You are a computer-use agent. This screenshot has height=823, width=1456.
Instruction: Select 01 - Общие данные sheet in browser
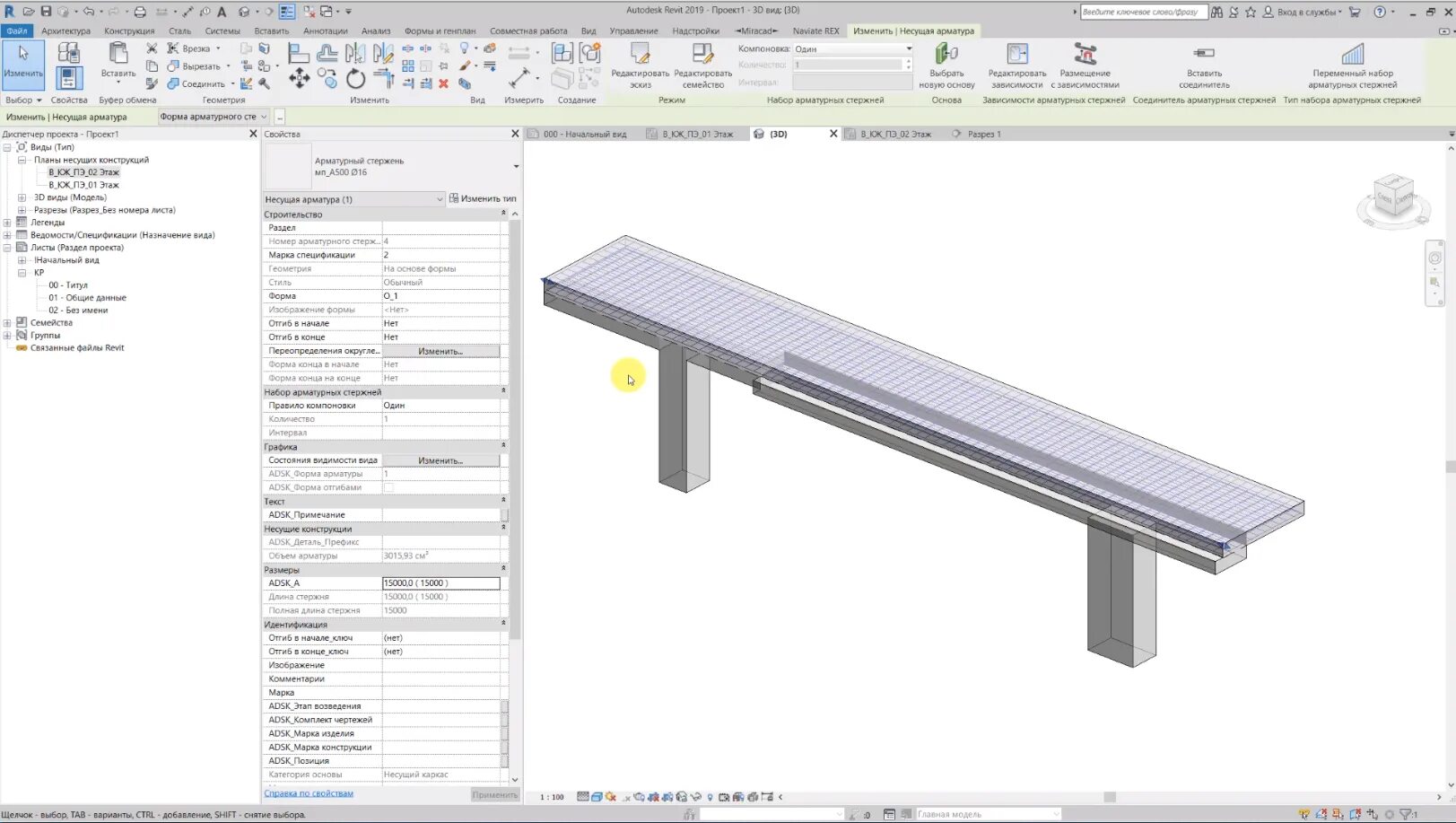[x=87, y=298]
